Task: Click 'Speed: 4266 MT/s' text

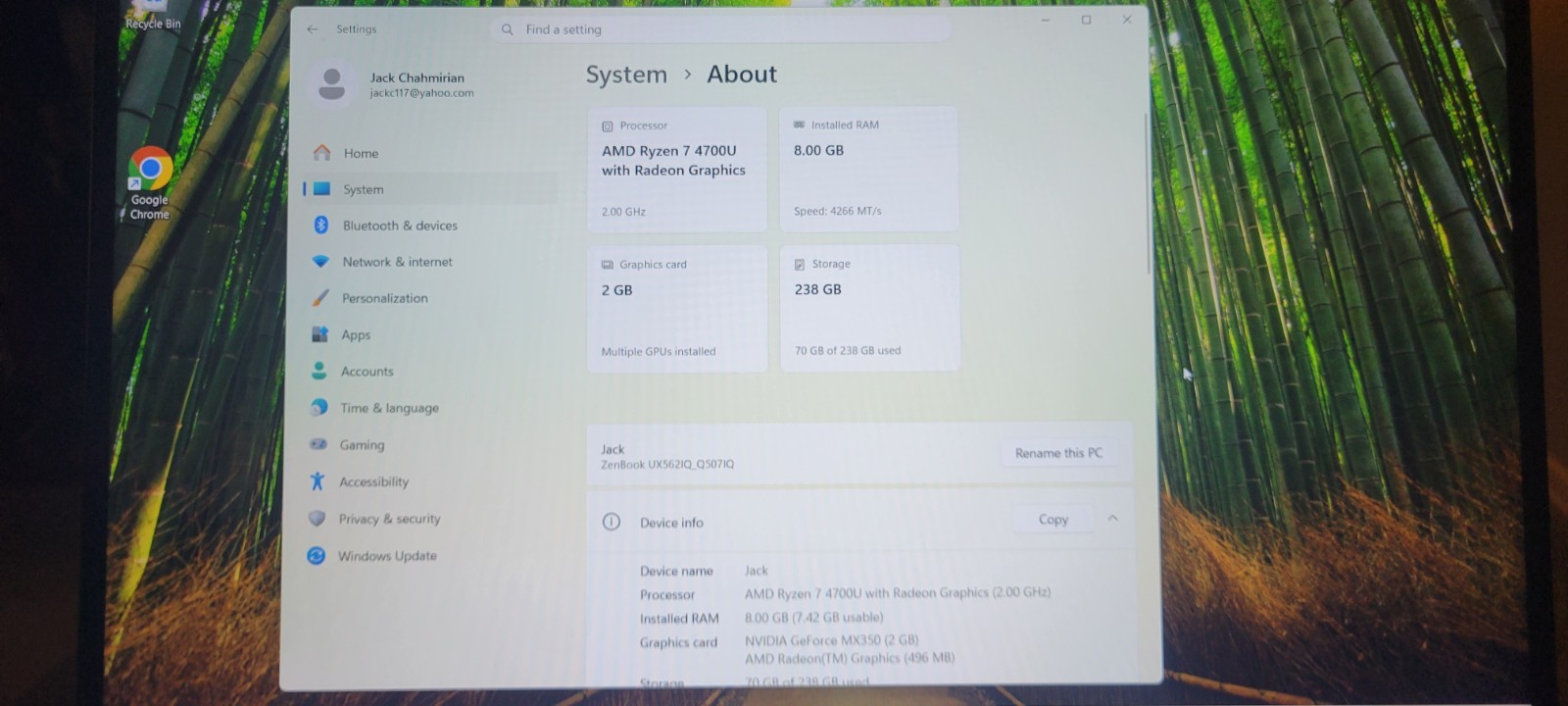Action: (x=838, y=211)
